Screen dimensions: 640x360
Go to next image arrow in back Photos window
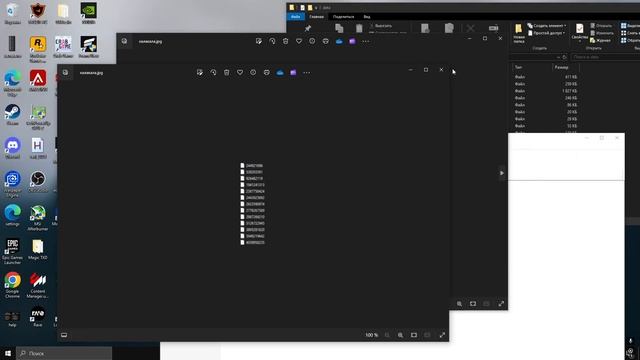point(502,173)
